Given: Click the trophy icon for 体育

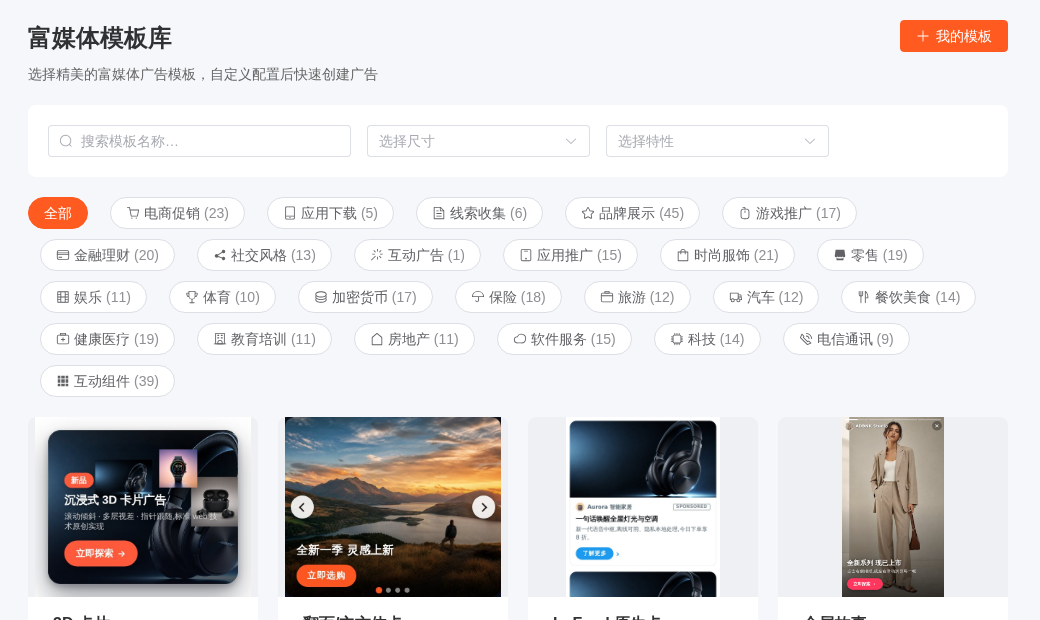Looking at the screenshot, I should (192, 297).
